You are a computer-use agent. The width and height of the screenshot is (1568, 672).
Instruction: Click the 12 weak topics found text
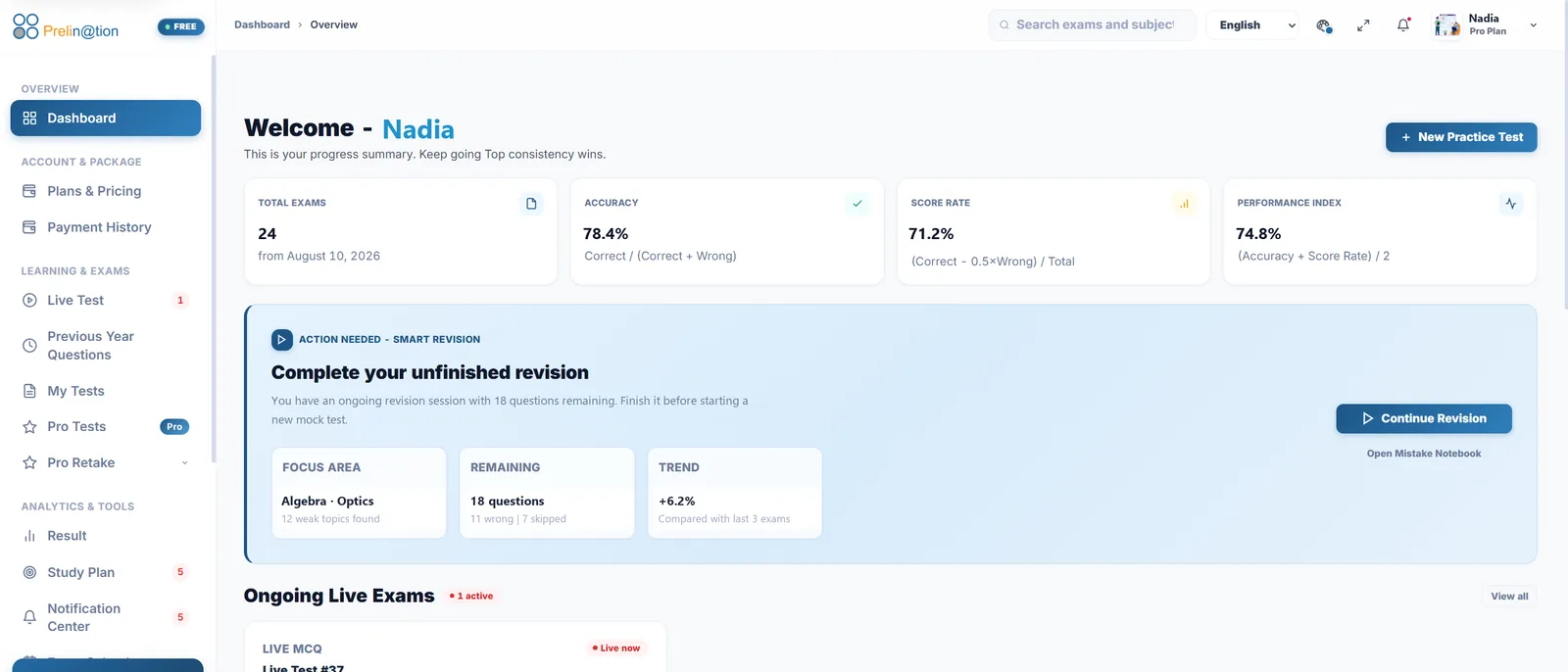coord(330,519)
